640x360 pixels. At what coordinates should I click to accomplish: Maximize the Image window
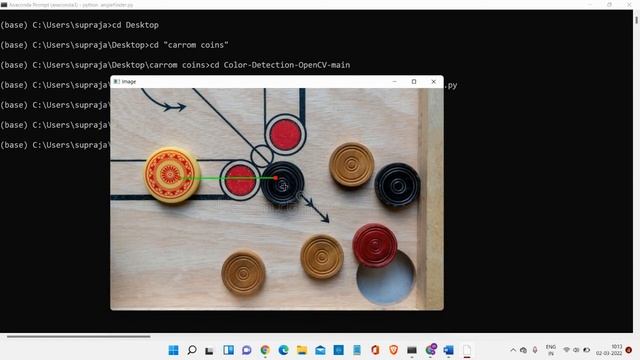click(414, 82)
